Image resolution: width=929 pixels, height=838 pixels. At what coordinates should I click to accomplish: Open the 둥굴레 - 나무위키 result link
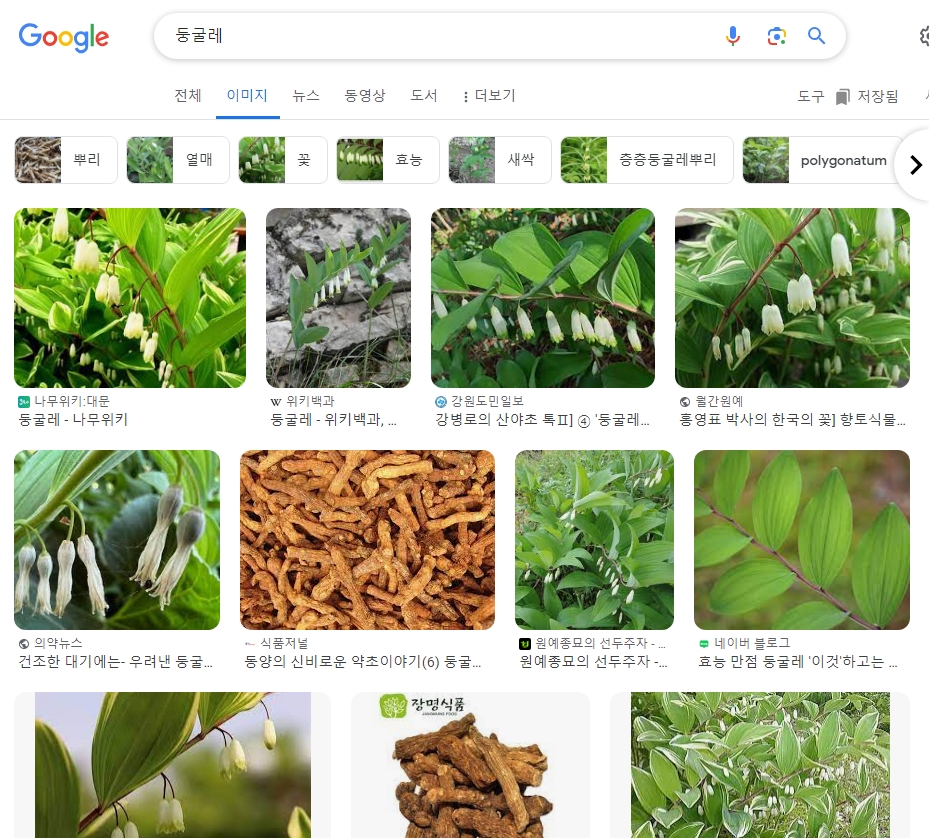click(74, 420)
